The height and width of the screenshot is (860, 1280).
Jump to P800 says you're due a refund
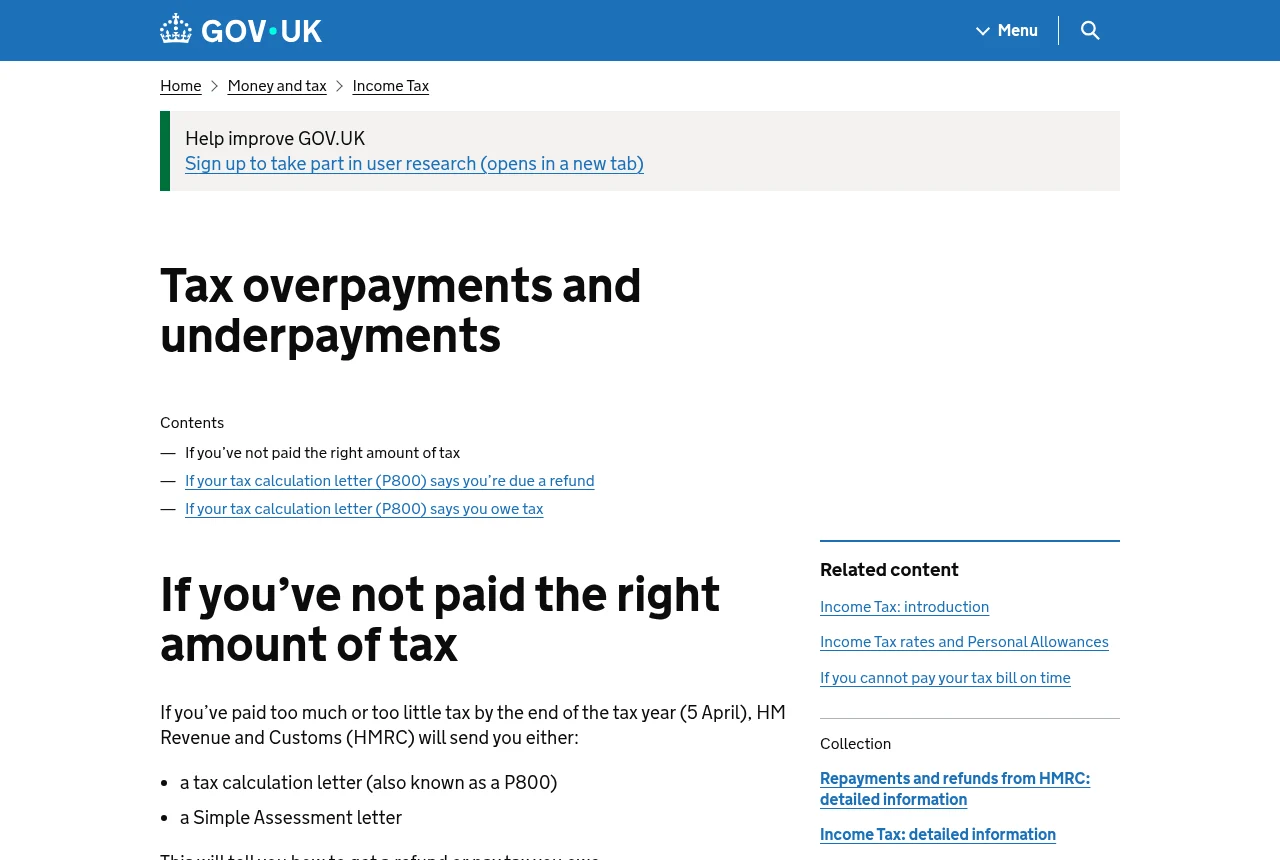click(x=390, y=481)
